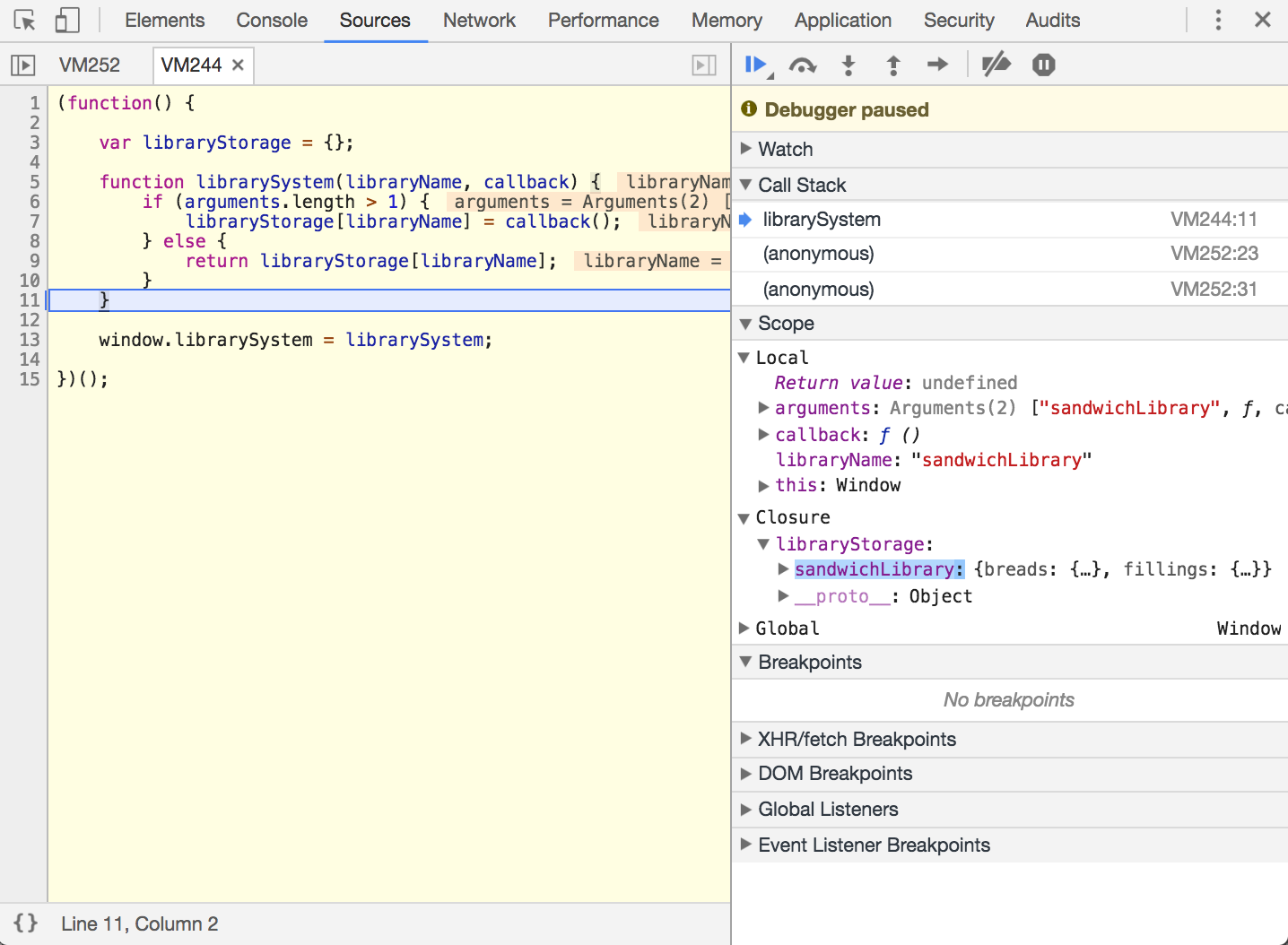Expand the sandwichLibrary property
Screen dimensions: 1288x945
783,569
